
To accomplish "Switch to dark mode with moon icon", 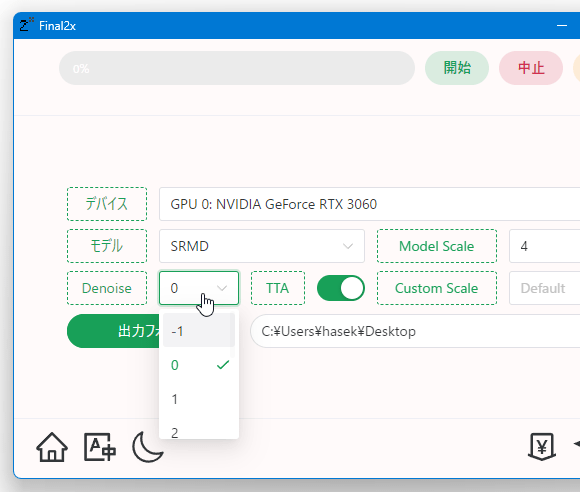I will click(x=147, y=447).
